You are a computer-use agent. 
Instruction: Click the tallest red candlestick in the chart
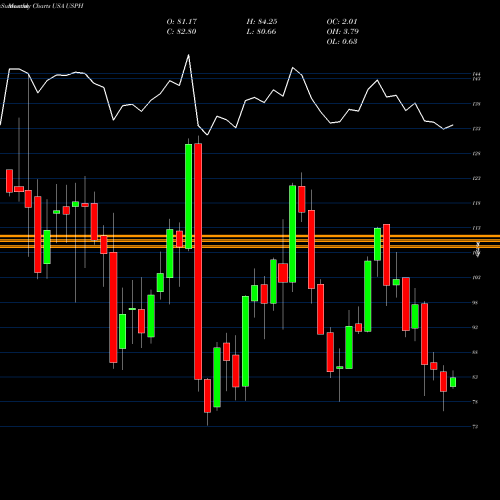pyautogui.click(x=198, y=261)
